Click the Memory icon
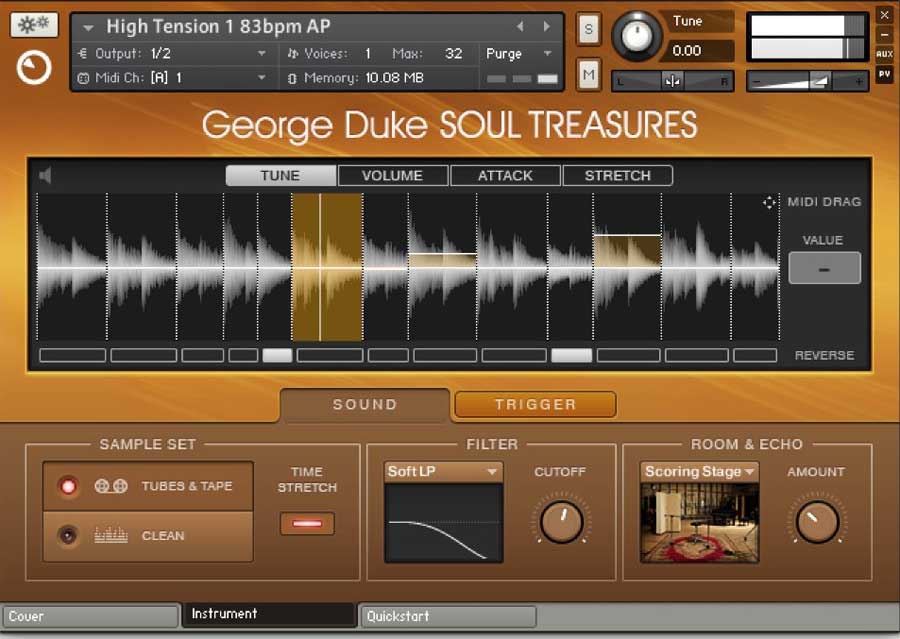The image size is (900, 639). pyautogui.click(x=292, y=78)
